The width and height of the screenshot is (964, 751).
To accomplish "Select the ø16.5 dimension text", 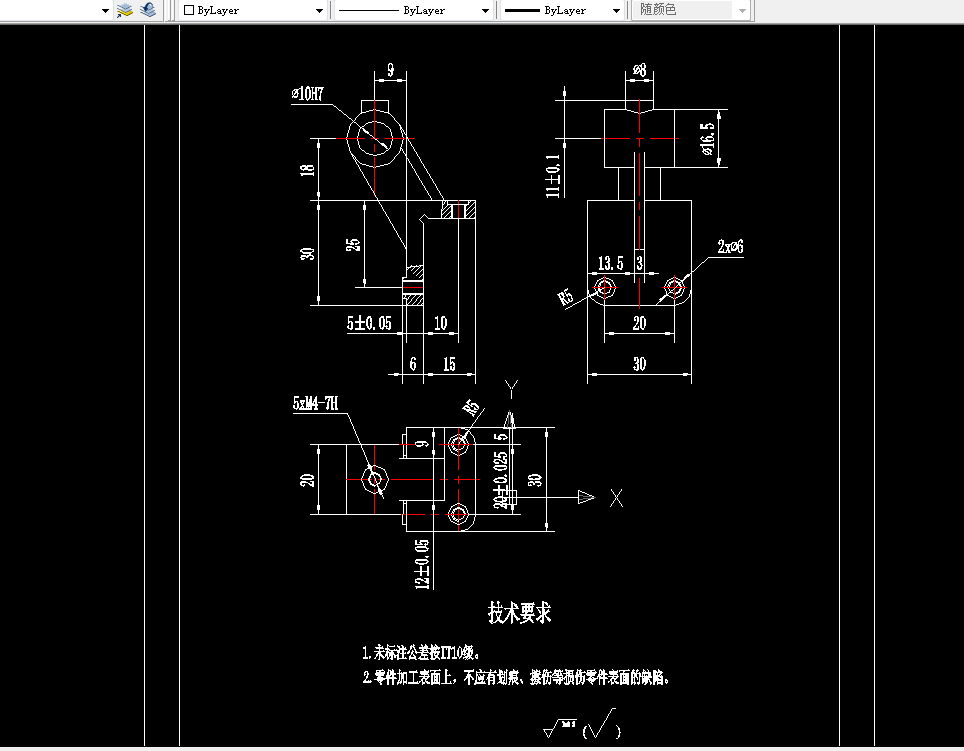I will pyautogui.click(x=708, y=138).
